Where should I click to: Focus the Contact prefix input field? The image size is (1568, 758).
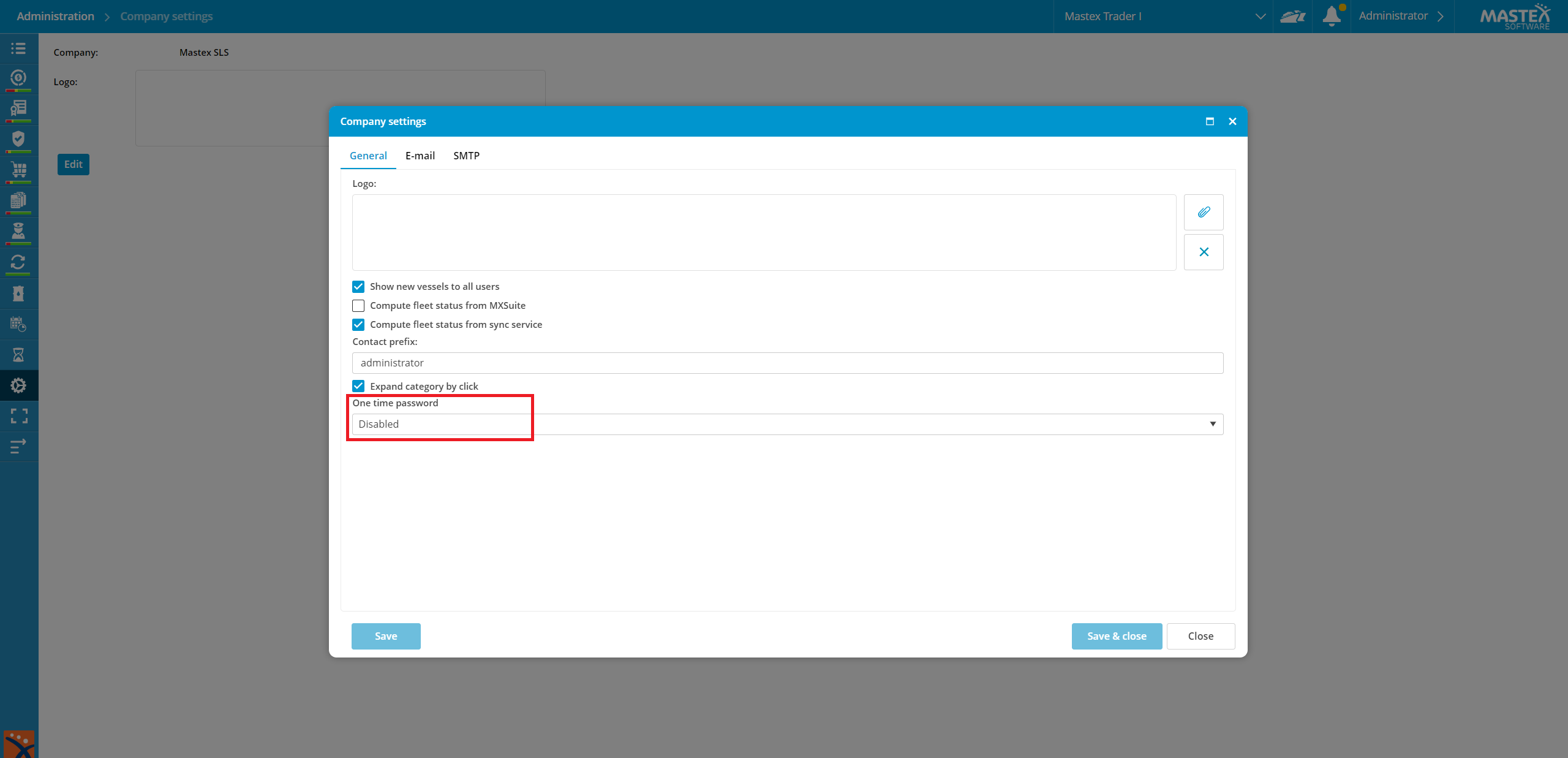[x=788, y=363]
